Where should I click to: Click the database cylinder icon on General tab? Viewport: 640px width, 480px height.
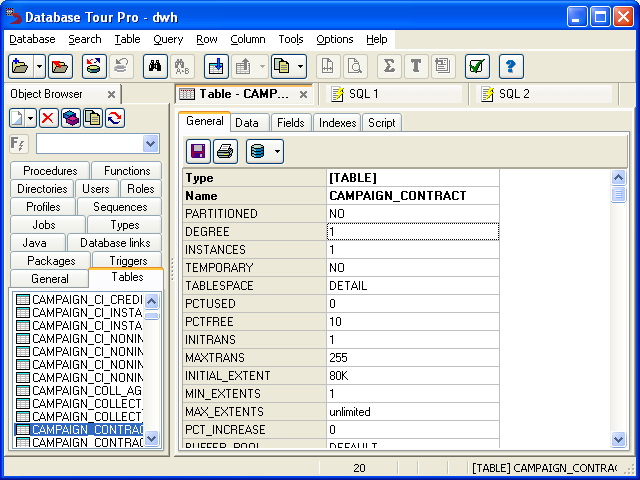[258, 151]
